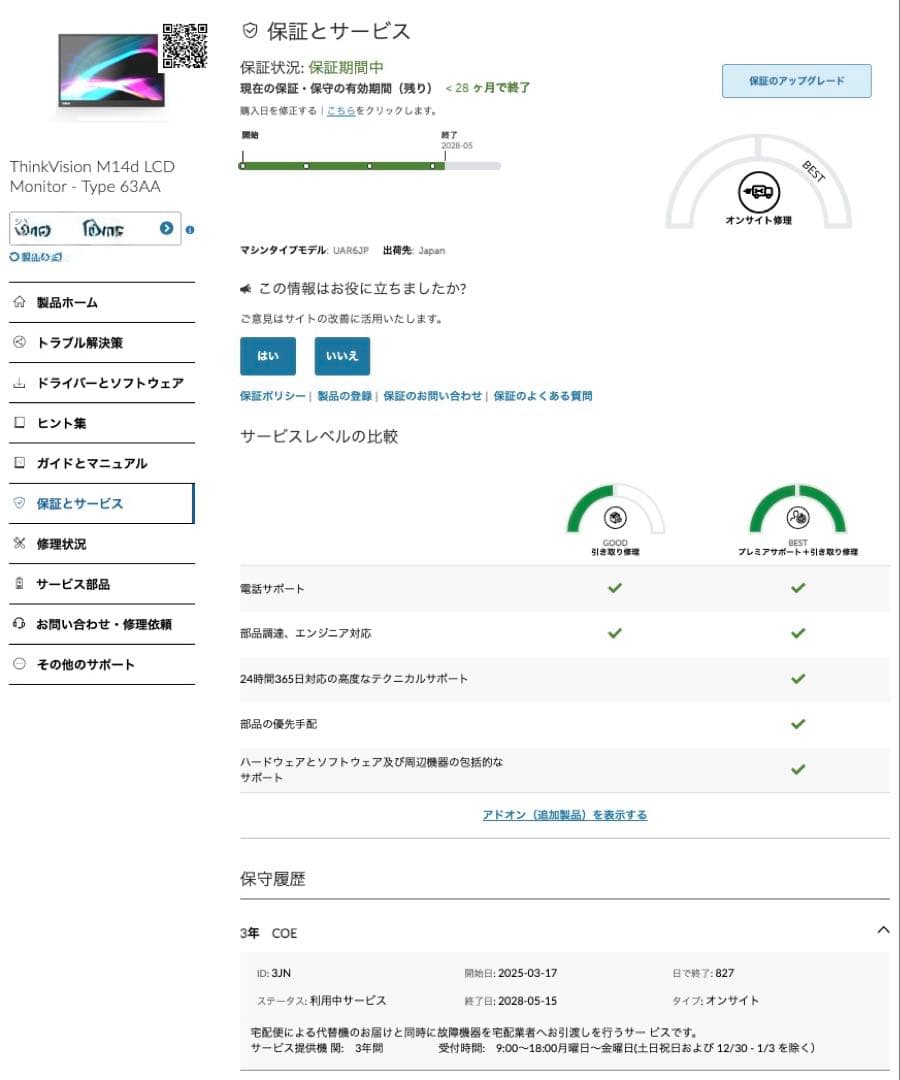Click the info icon beside the serial field
This screenshot has width=900, height=1080.
(x=191, y=229)
